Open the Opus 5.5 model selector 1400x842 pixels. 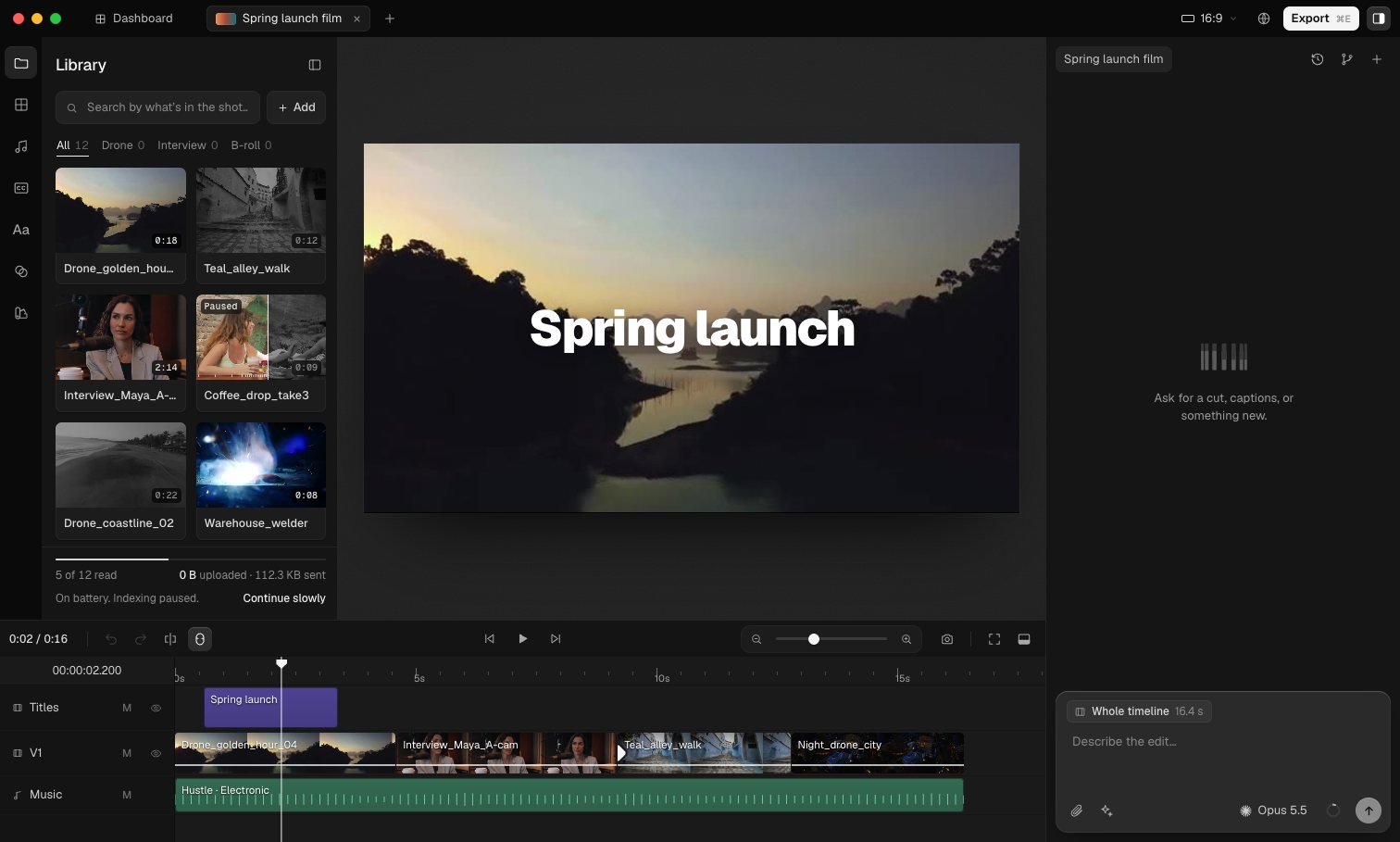(x=1273, y=811)
